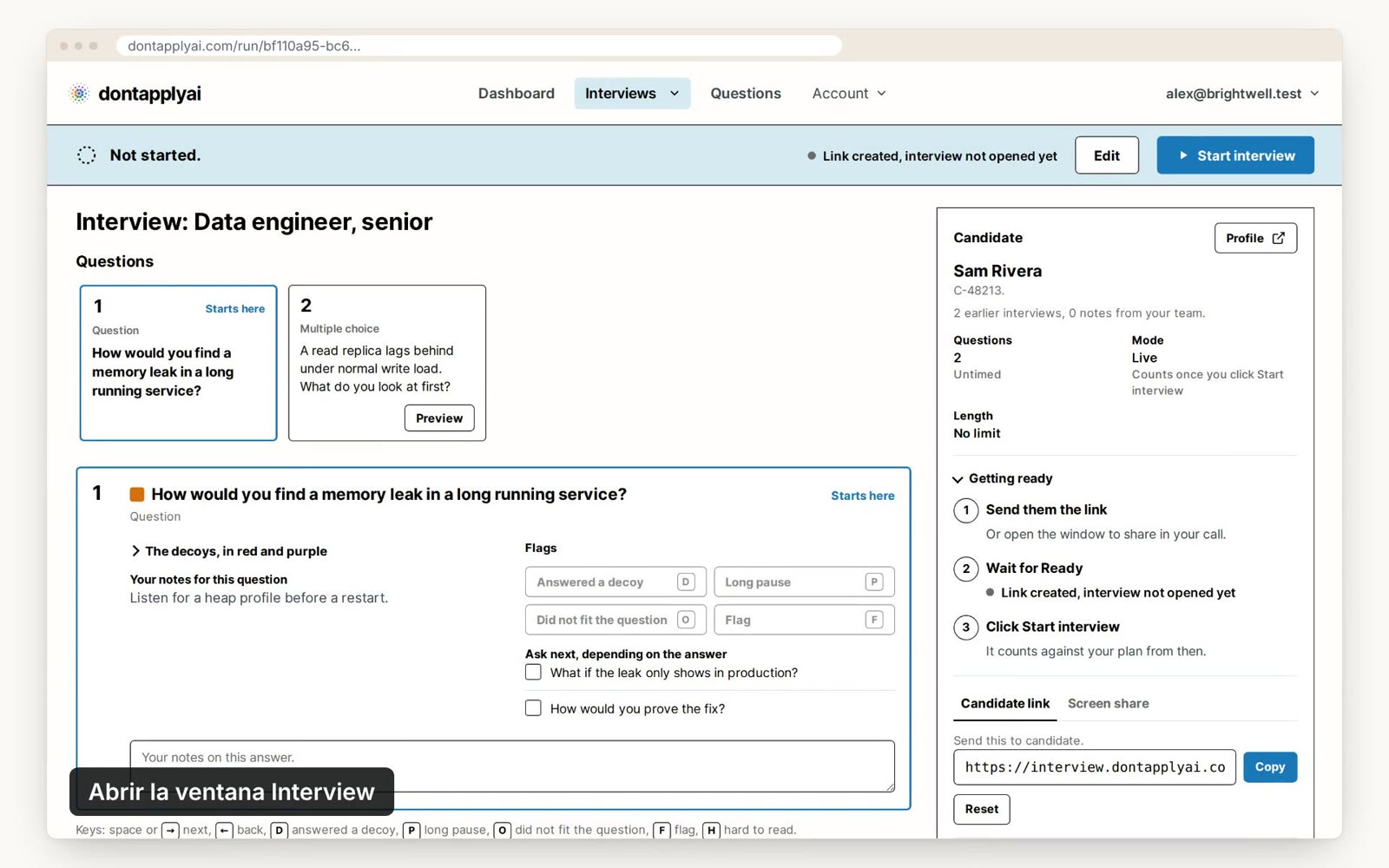Click the candidate link URL field

click(x=1095, y=767)
